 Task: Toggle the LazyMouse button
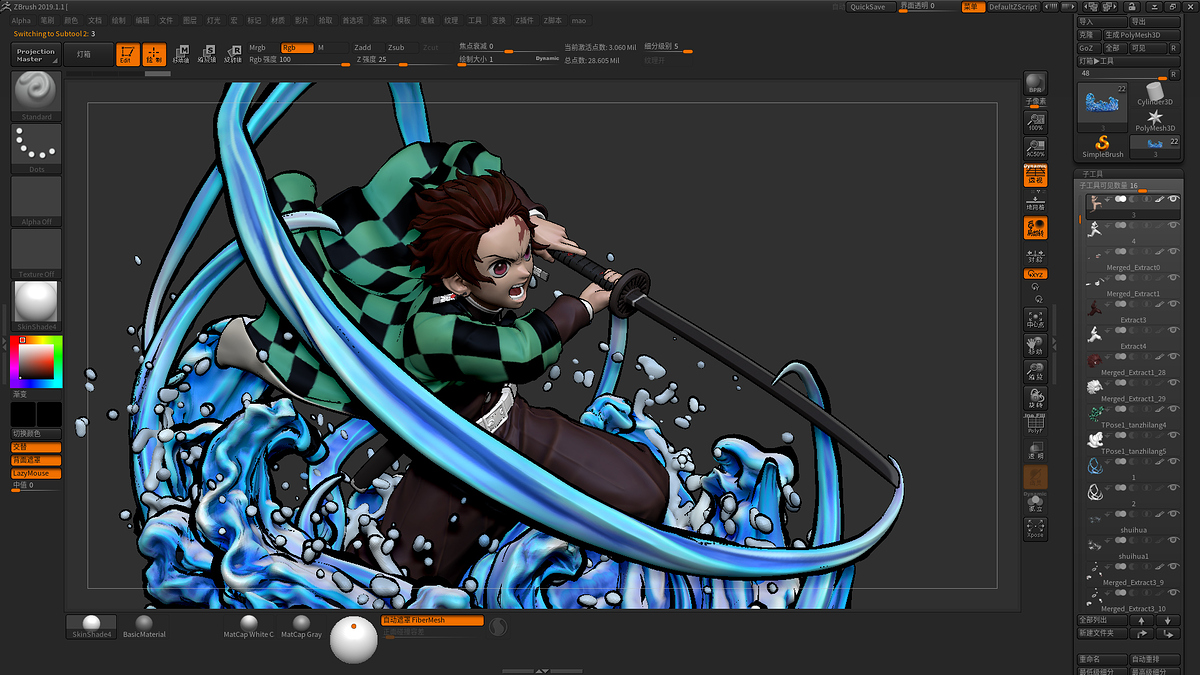point(36,473)
